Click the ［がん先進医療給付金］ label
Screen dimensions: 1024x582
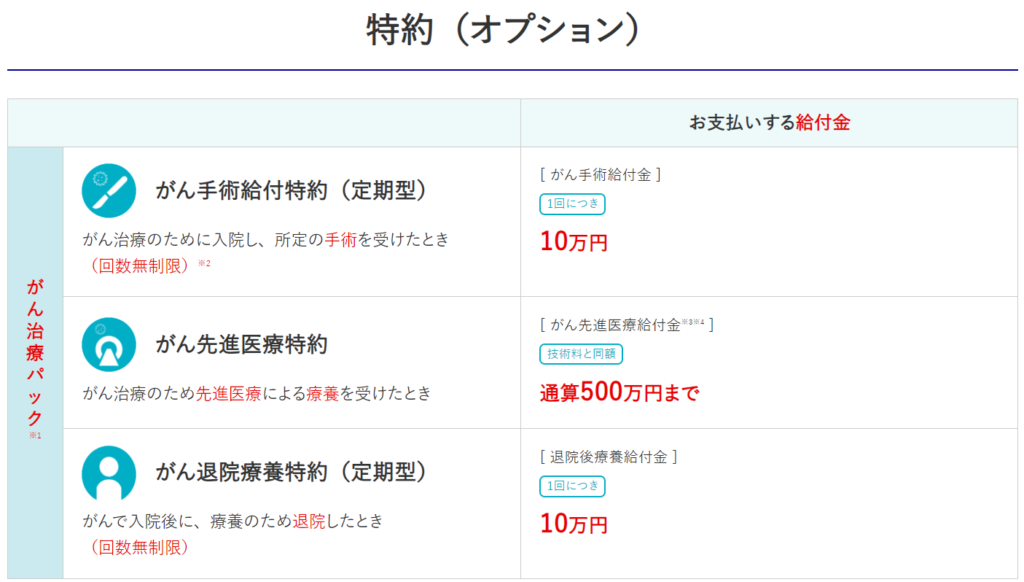pos(626,324)
